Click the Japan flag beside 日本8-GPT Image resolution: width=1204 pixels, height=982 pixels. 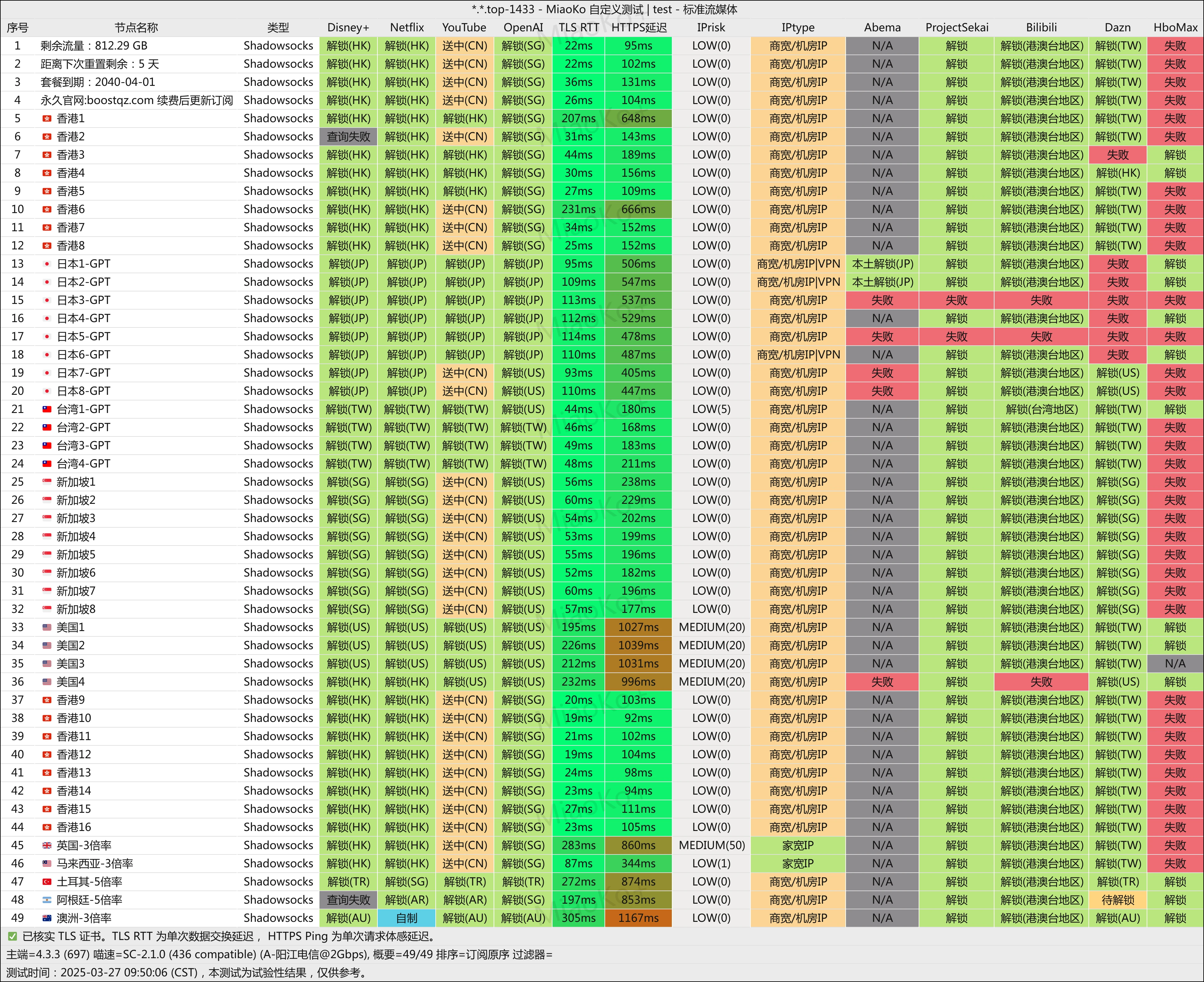click(x=47, y=391)
